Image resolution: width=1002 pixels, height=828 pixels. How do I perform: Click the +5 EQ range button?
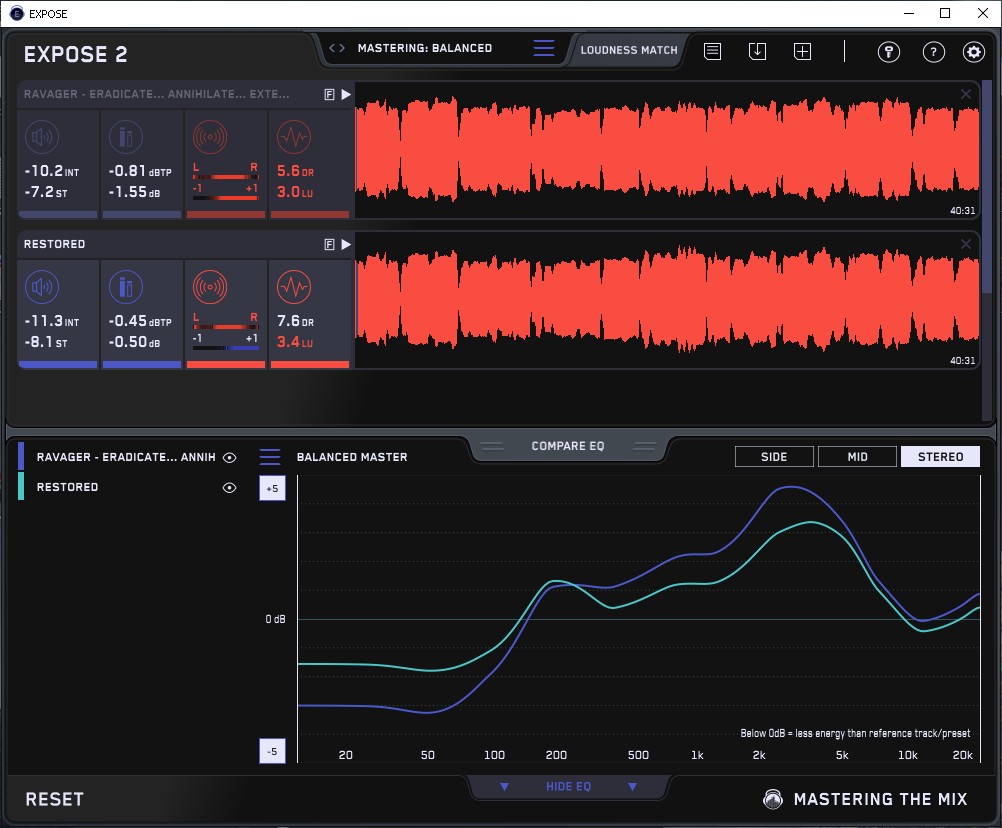click(272, 488)
